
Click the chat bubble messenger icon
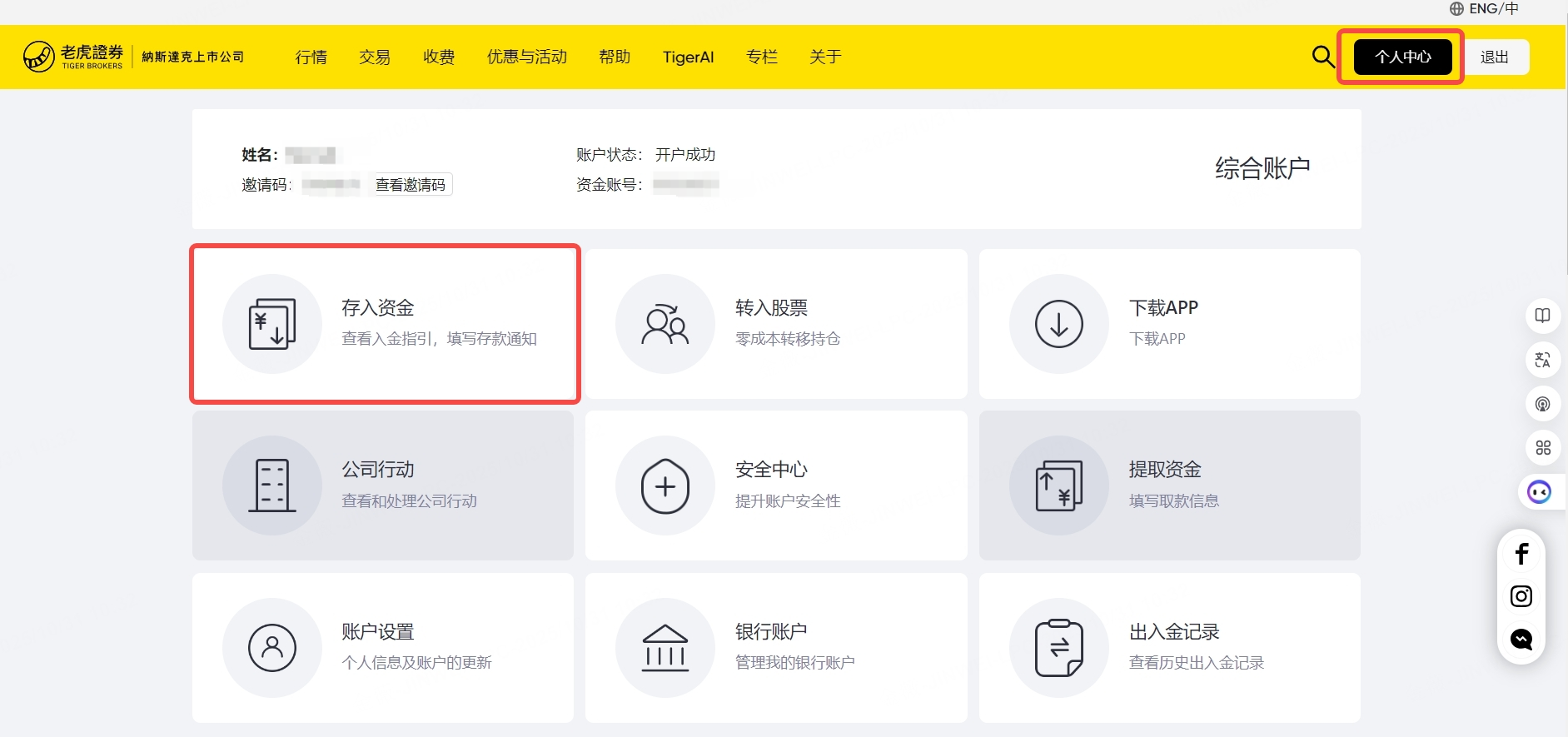click(x=1521, y=639)
